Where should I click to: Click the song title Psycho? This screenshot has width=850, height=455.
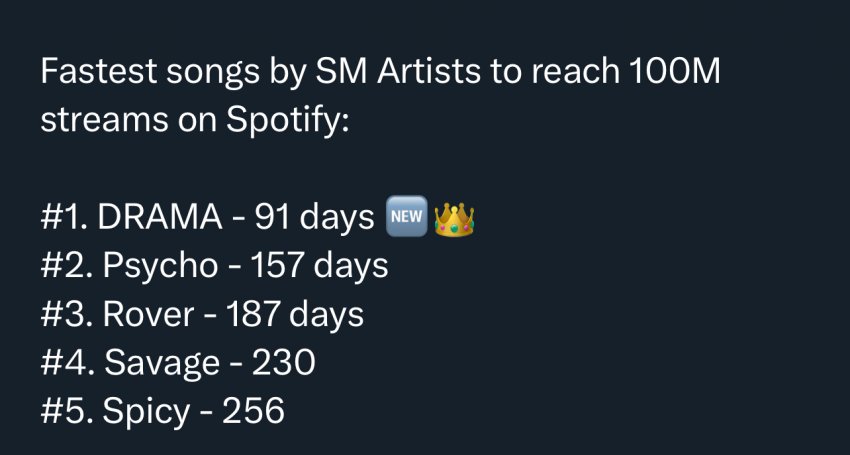(x=160, y=268)
